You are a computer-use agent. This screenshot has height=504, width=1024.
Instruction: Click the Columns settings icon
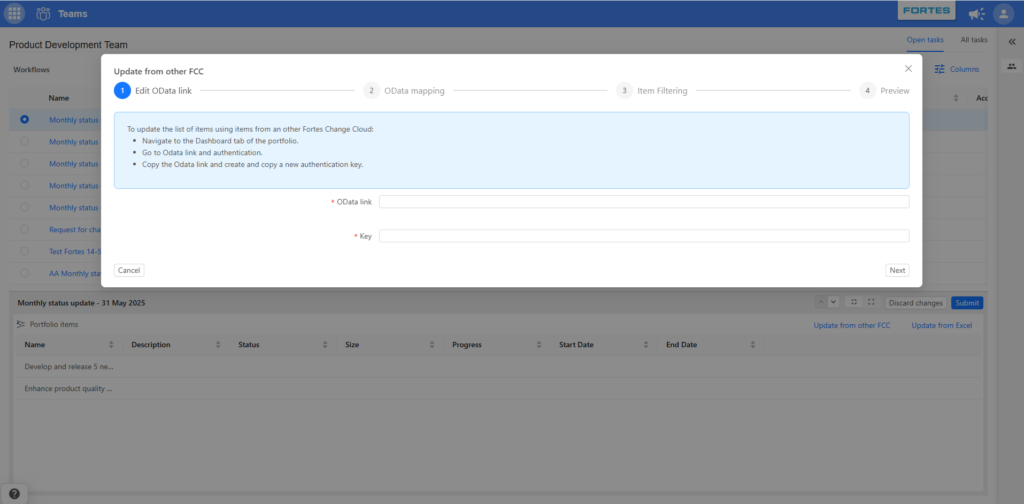(940, 69)
